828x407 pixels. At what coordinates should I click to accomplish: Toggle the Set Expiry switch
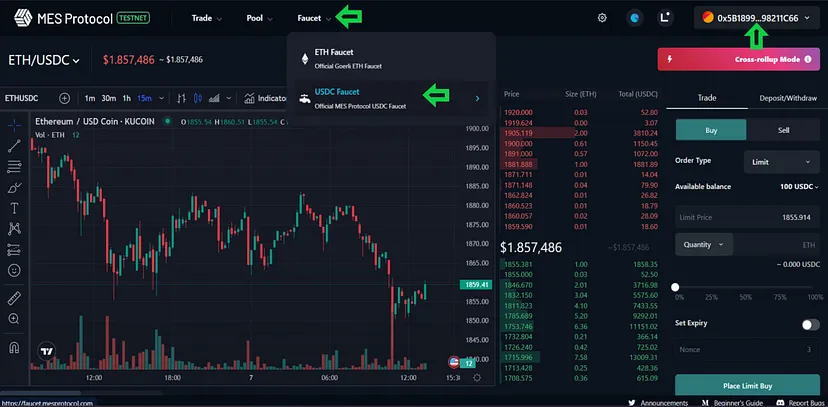(810, 324)
